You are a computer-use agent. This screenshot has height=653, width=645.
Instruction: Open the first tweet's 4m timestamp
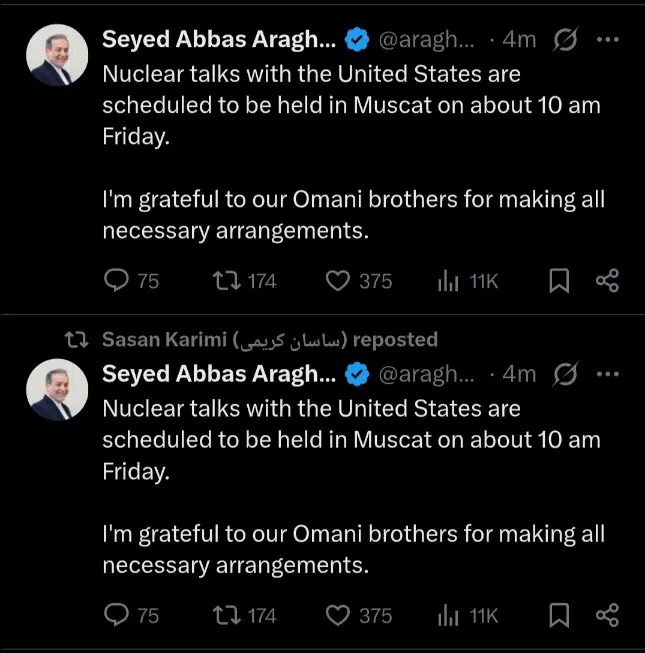(520, 40)
